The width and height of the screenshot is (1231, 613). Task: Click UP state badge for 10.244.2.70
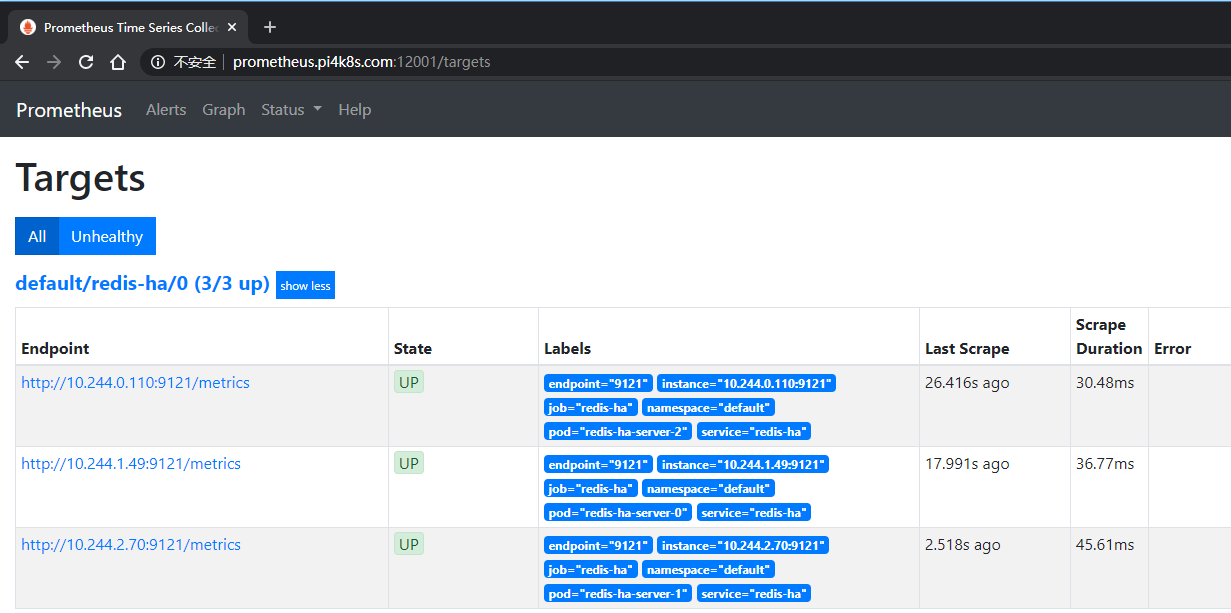pyautogui.click(x=409, y=544)
